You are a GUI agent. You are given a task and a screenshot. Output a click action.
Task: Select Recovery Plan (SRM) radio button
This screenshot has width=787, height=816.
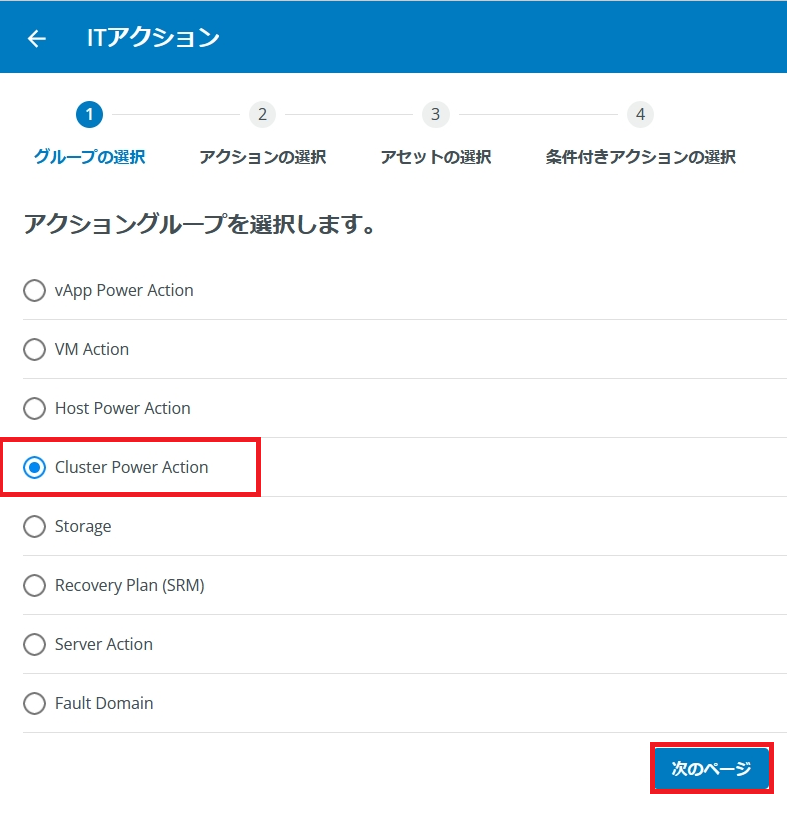[x=35, y=585]
